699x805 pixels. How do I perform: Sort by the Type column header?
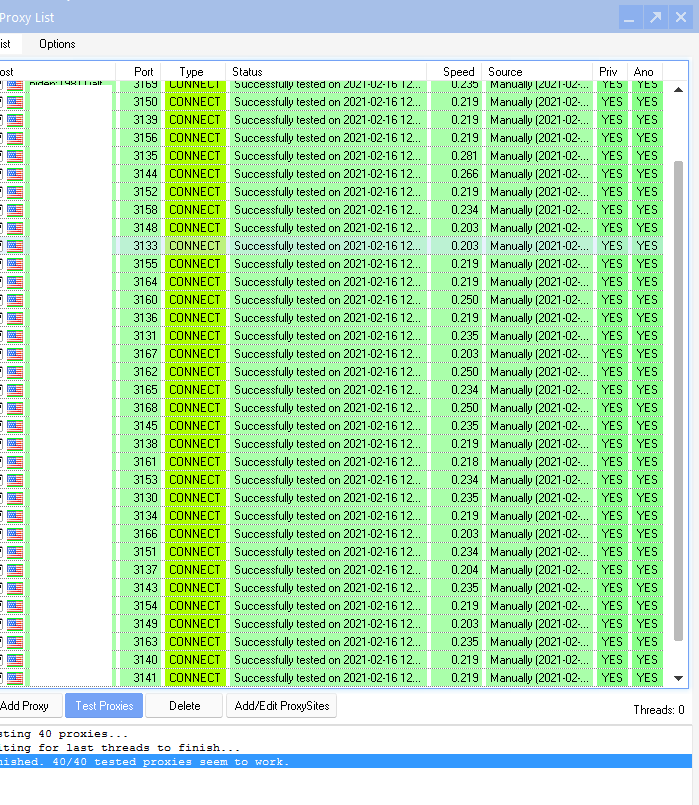[193, 72]
